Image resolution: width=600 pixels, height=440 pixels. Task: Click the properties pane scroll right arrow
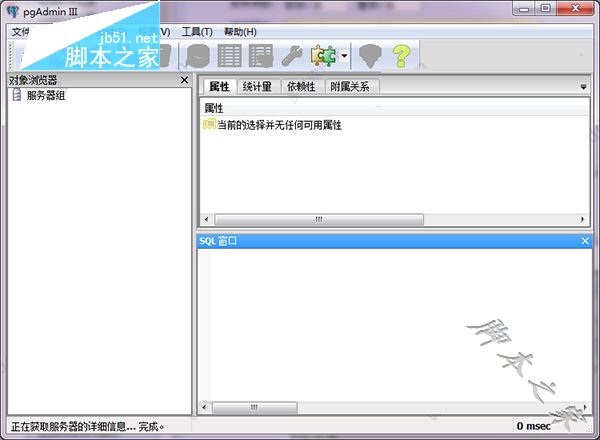(583, 219)
